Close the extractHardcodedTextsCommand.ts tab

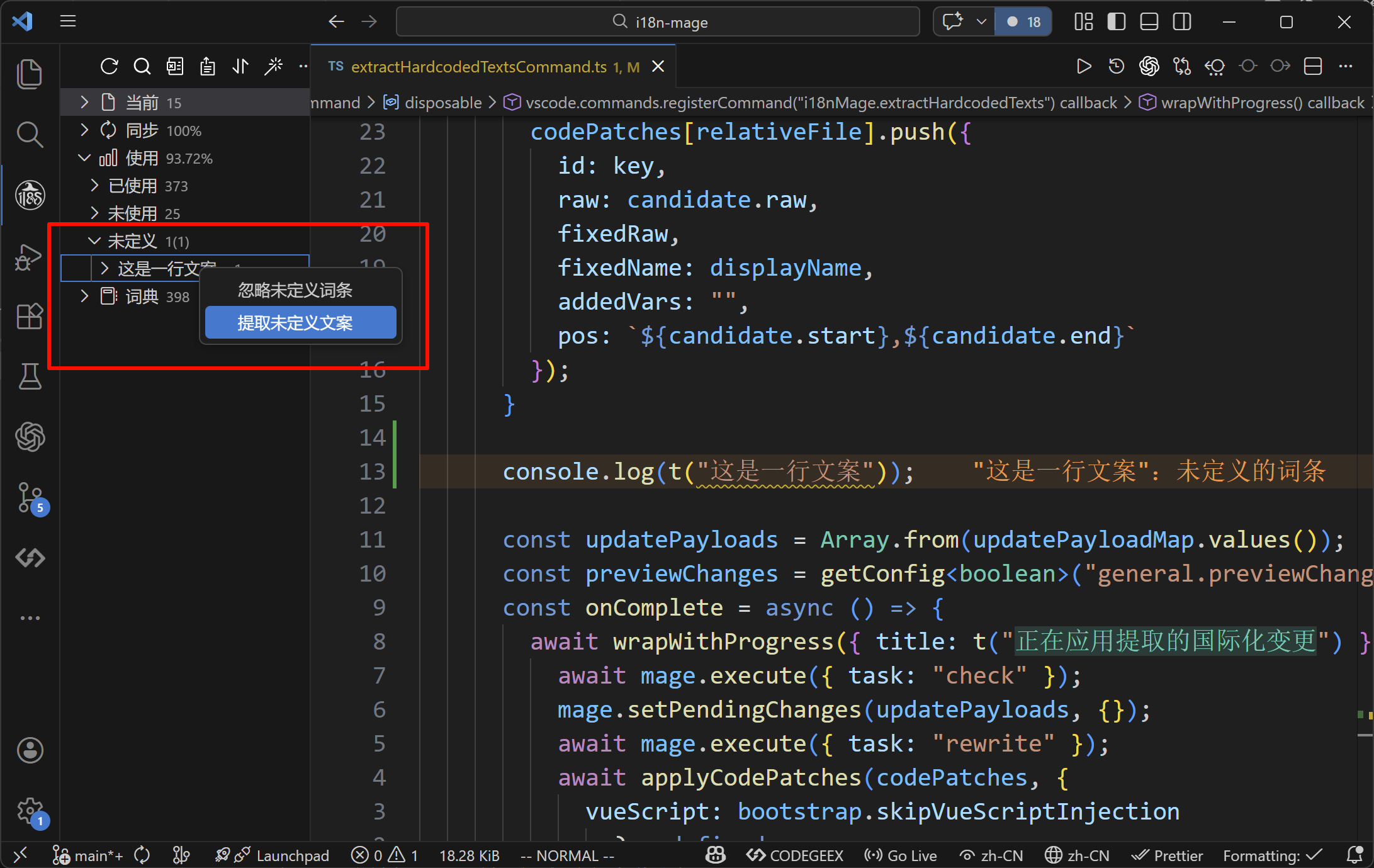[658, 67]
